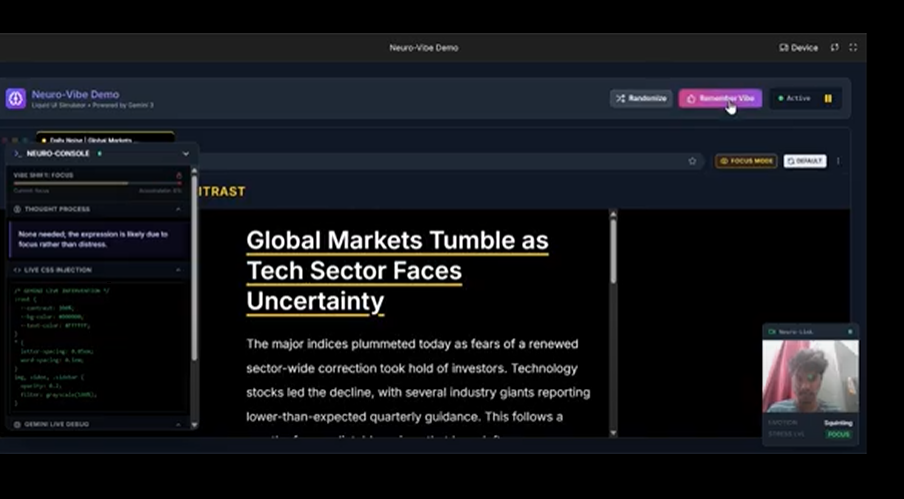The height and width of the screenshot is (499, 904).
Task: Click the Global Markets Tumble headline
Action: (397, 270)
